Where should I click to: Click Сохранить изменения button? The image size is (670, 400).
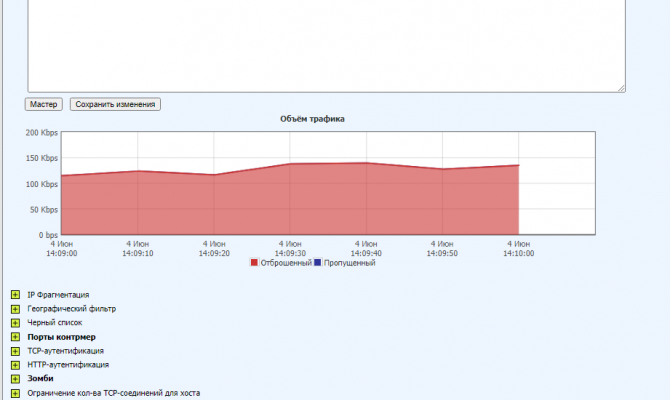[x=115, y=104]
